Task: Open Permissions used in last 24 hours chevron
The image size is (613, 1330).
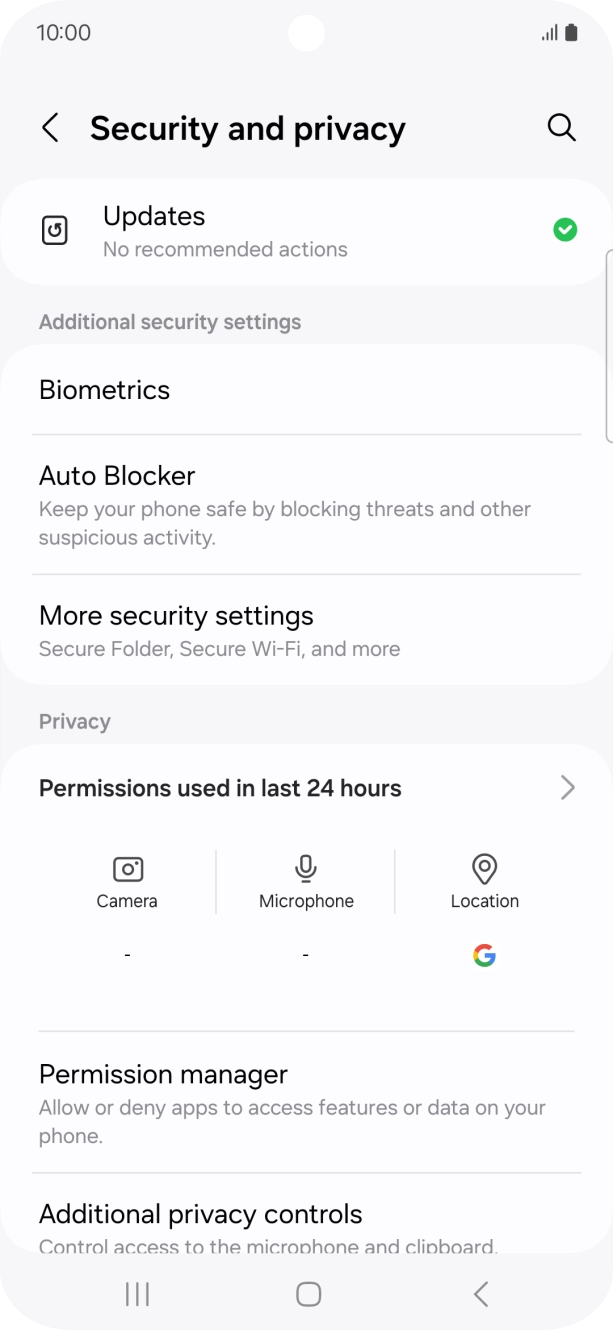Action: (567, 788)
